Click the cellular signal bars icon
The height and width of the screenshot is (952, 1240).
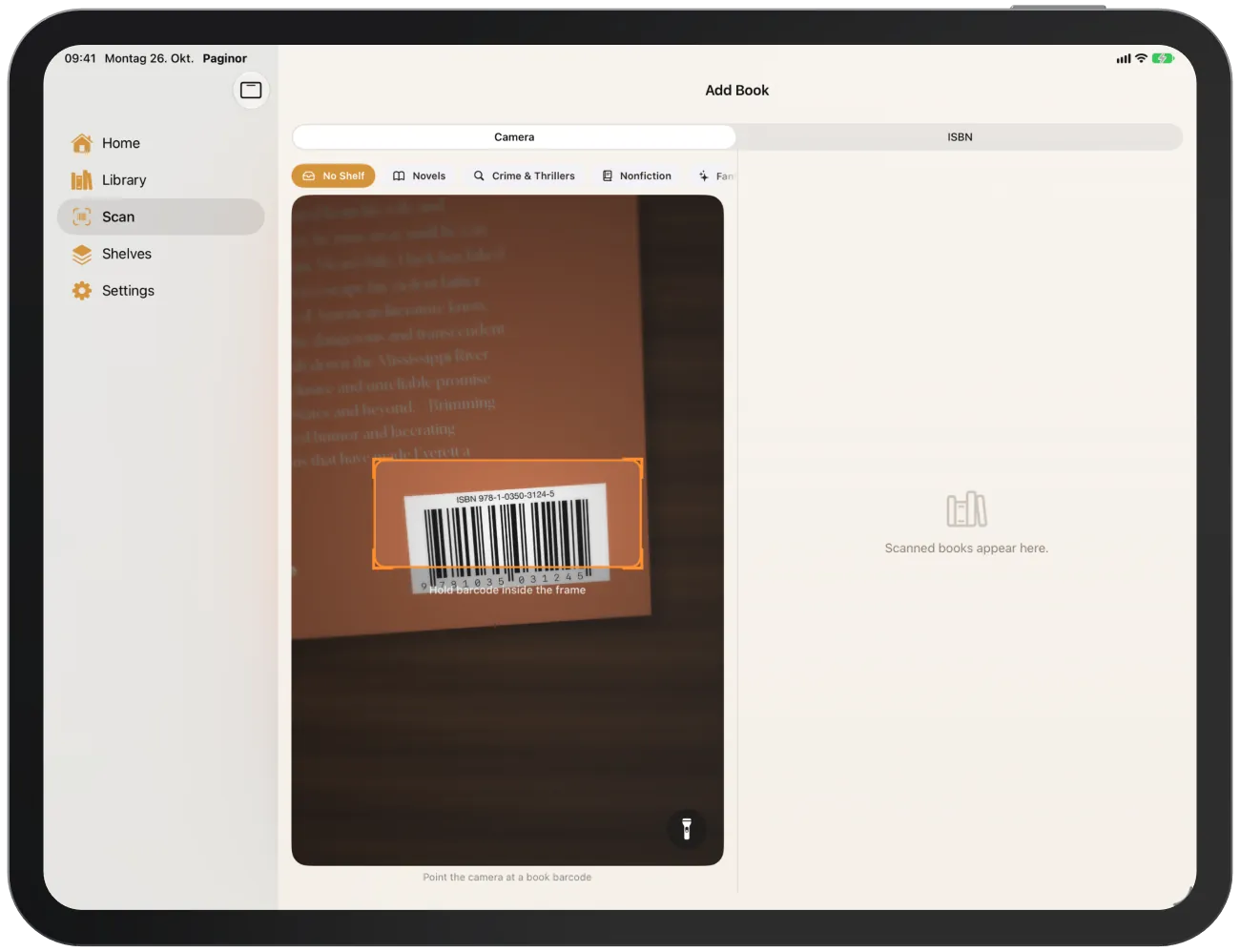click(x=1124, y=59)
